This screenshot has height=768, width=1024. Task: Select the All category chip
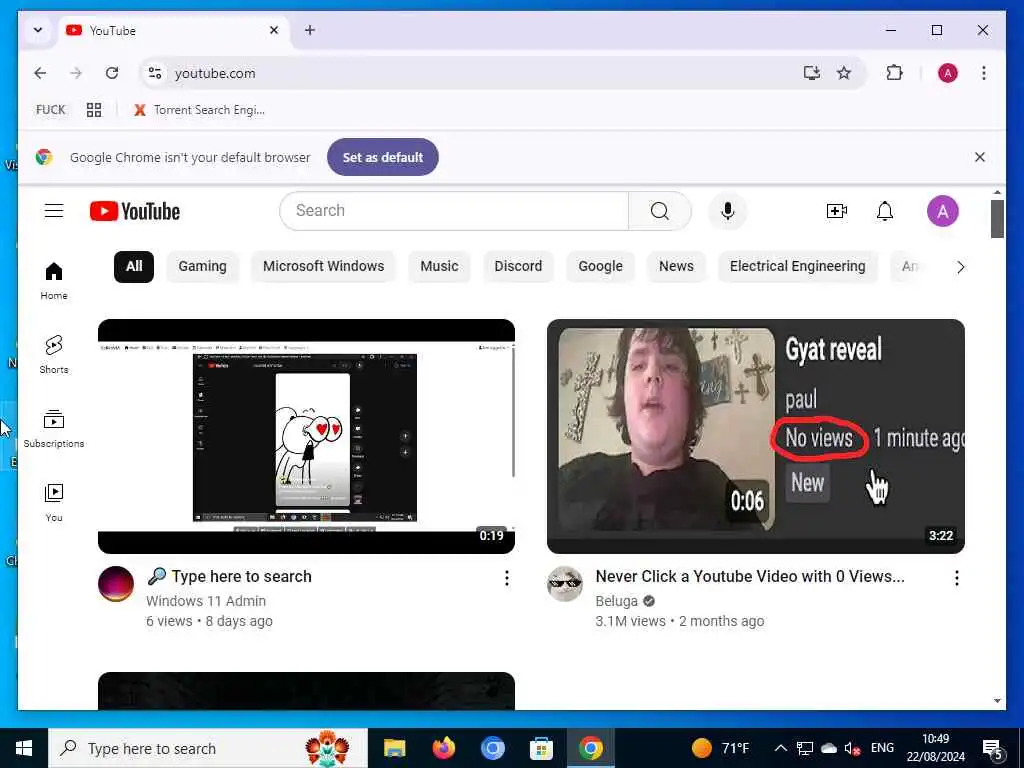(x=134, y=266)
